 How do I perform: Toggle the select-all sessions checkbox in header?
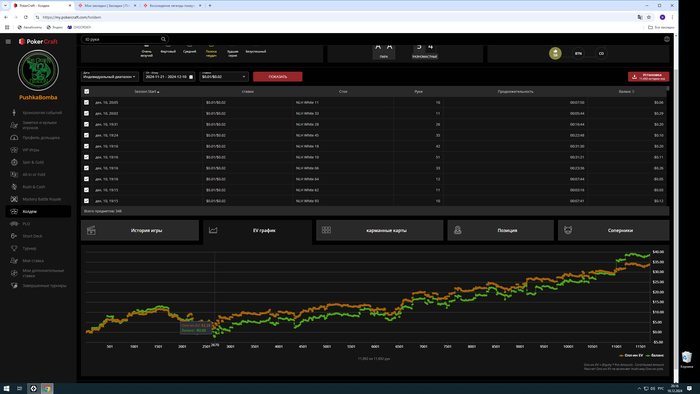click(87, 91)
